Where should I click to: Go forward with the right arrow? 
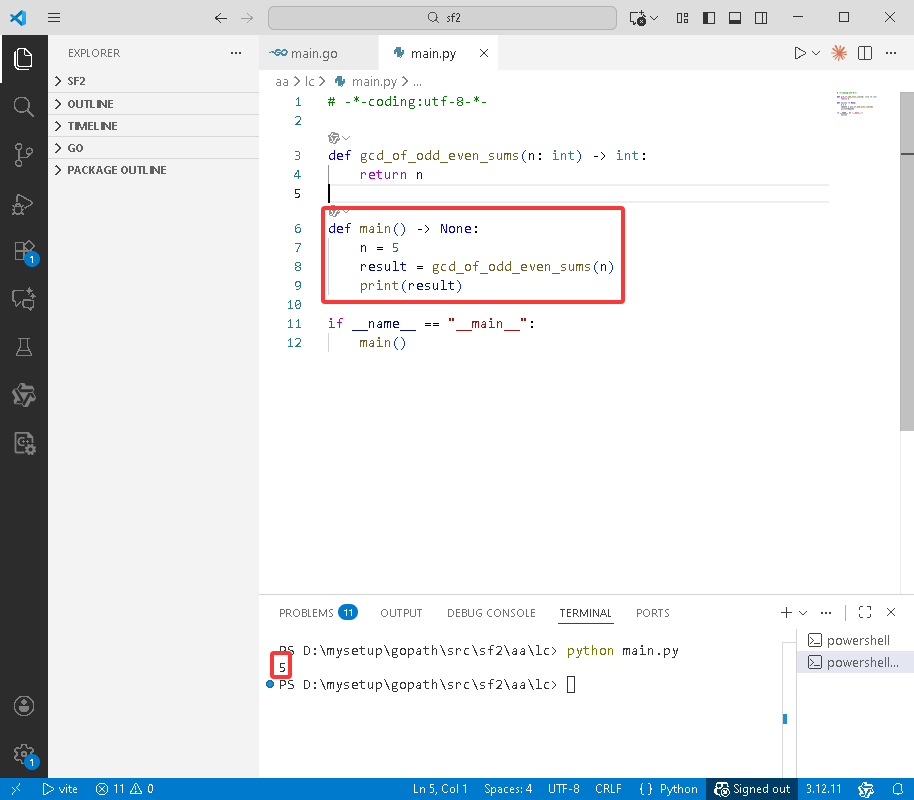pyautogui.click(x=247, y=18)
